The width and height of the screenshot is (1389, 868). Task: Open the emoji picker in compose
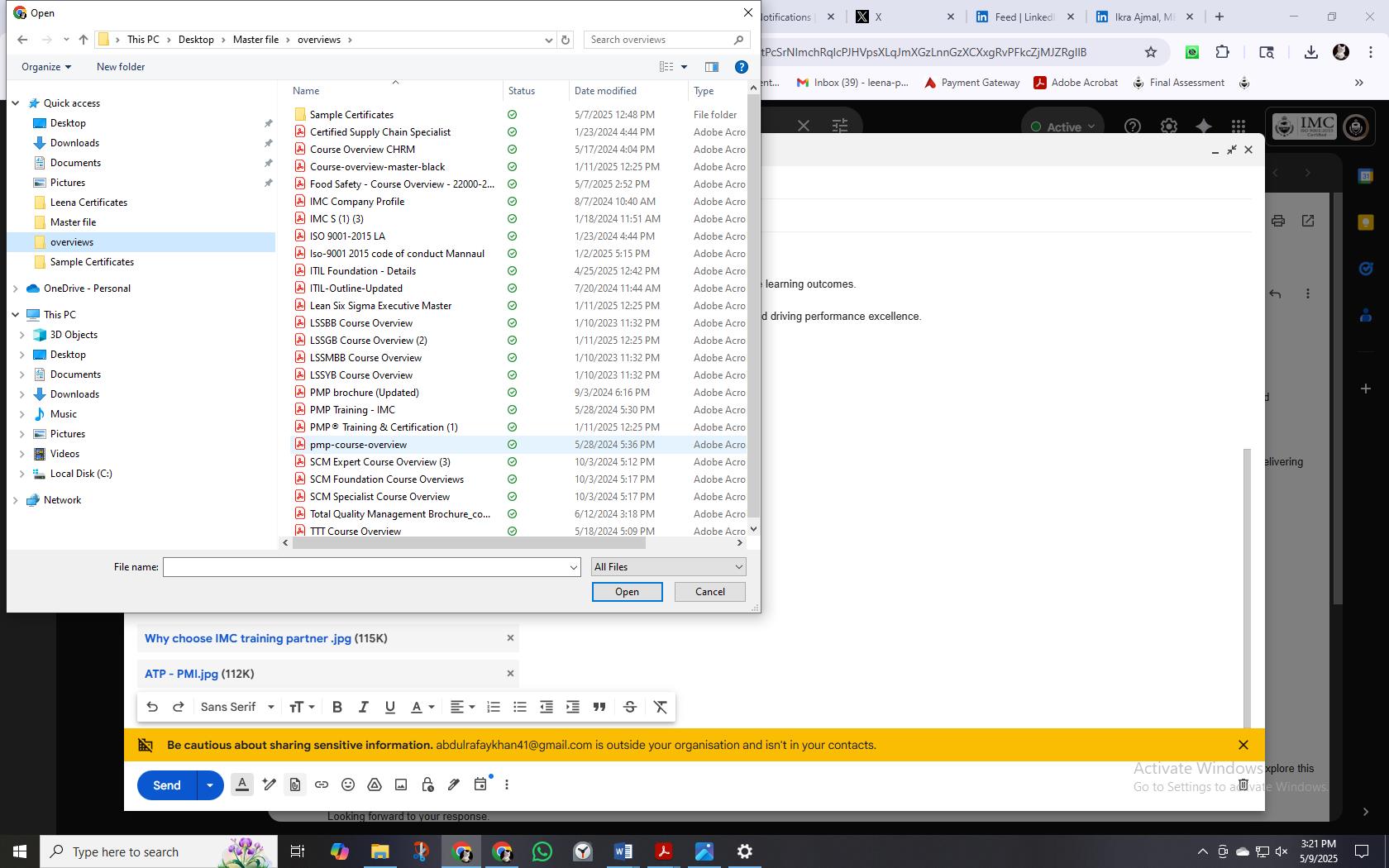coord(348,785)
